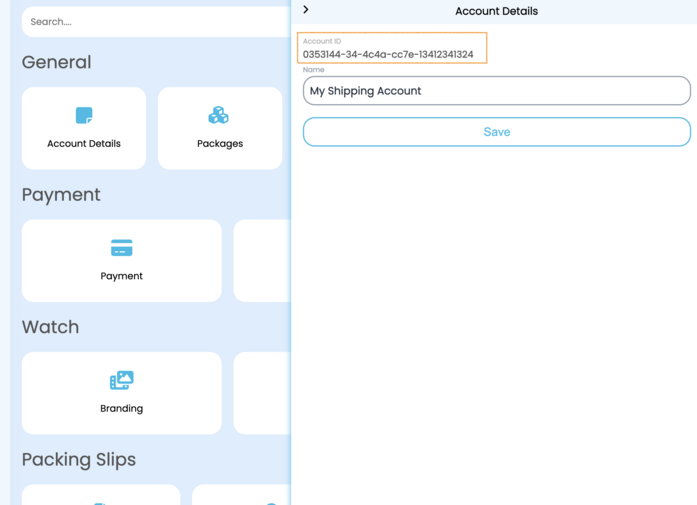Click the highlighted Account ID value
Image resolution: width=697 pixels, height=505 pixels.
point(388,54)
